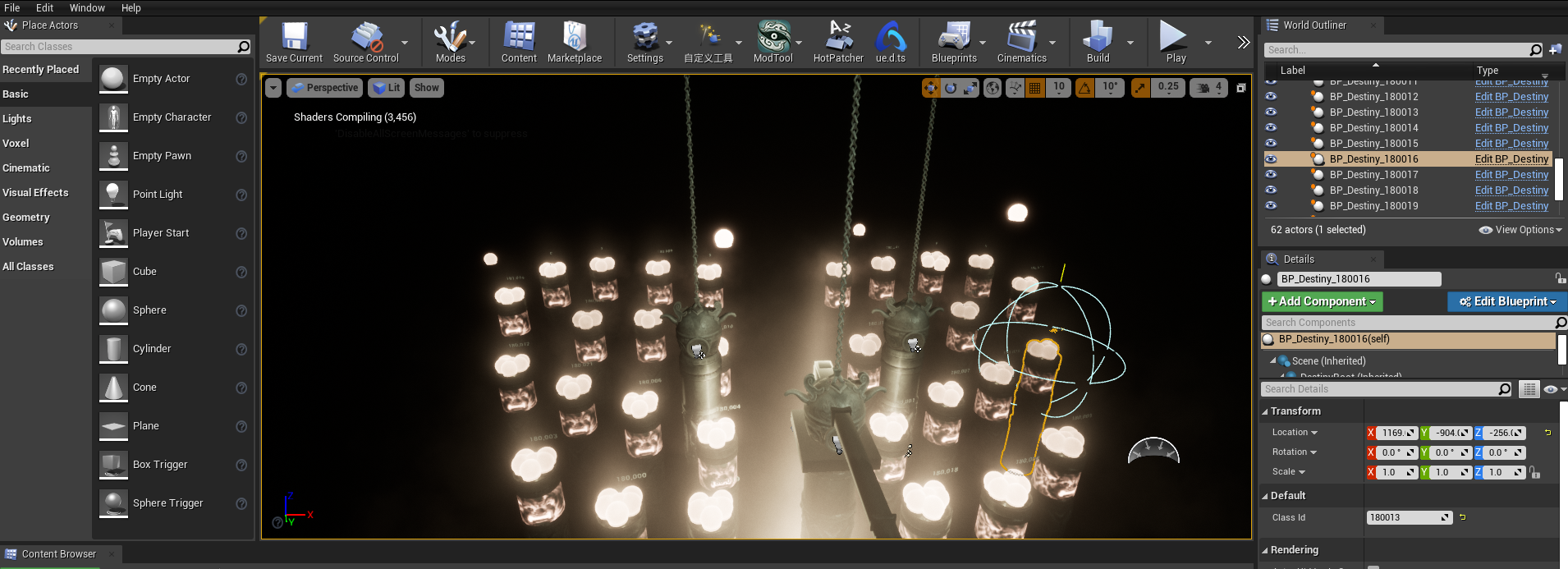This screenshot has height=569, width=1568.
Task: Open the Play options dropdown arrow
Action: (1208, 43)
